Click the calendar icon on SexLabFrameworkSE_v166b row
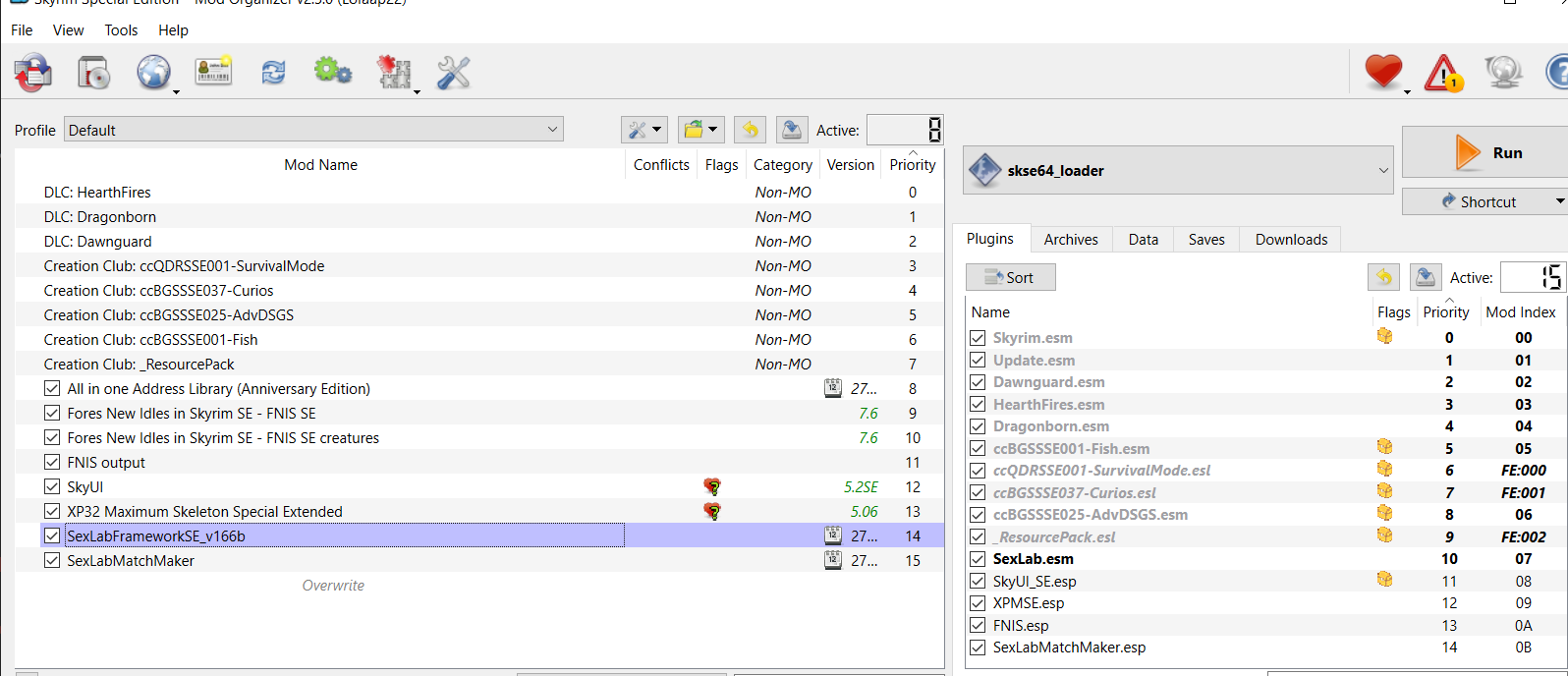Screen dimensions: 1568x676 click(833, 535)
